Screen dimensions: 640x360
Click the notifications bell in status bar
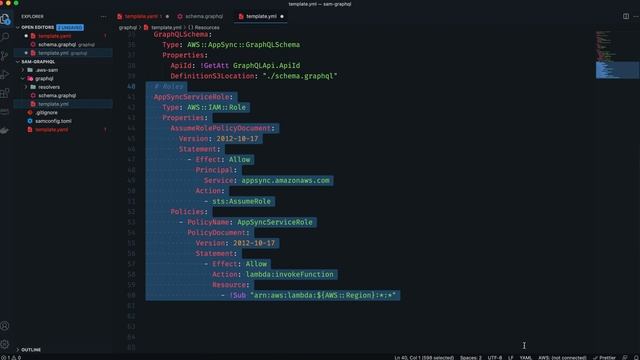pos(636,358)
